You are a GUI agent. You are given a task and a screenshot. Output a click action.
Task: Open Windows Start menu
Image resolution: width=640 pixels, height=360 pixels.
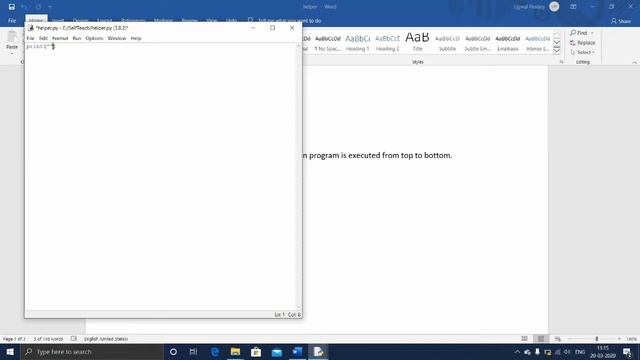[x=10, y=351]
